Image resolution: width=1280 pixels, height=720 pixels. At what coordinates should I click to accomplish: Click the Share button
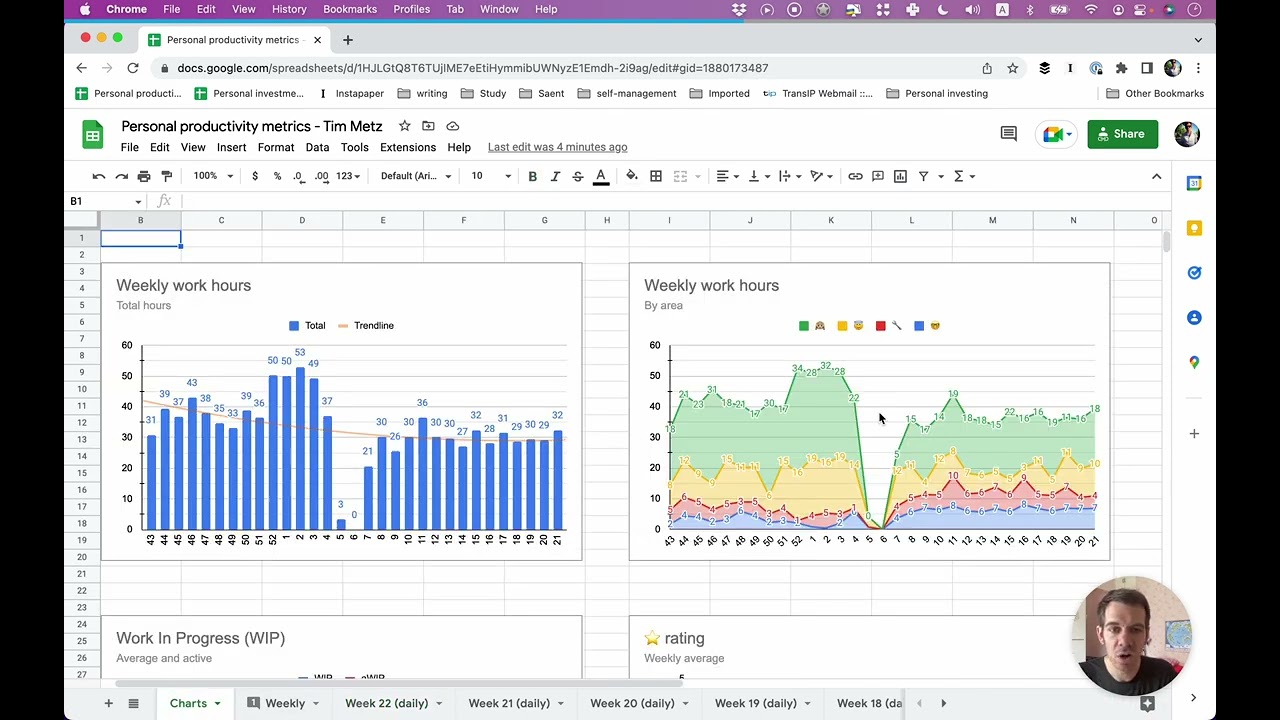tap(1122, 134)
